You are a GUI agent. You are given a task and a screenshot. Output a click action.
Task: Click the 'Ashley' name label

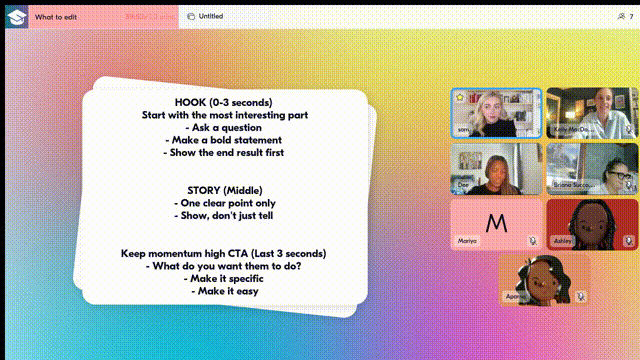pos(562,241)
